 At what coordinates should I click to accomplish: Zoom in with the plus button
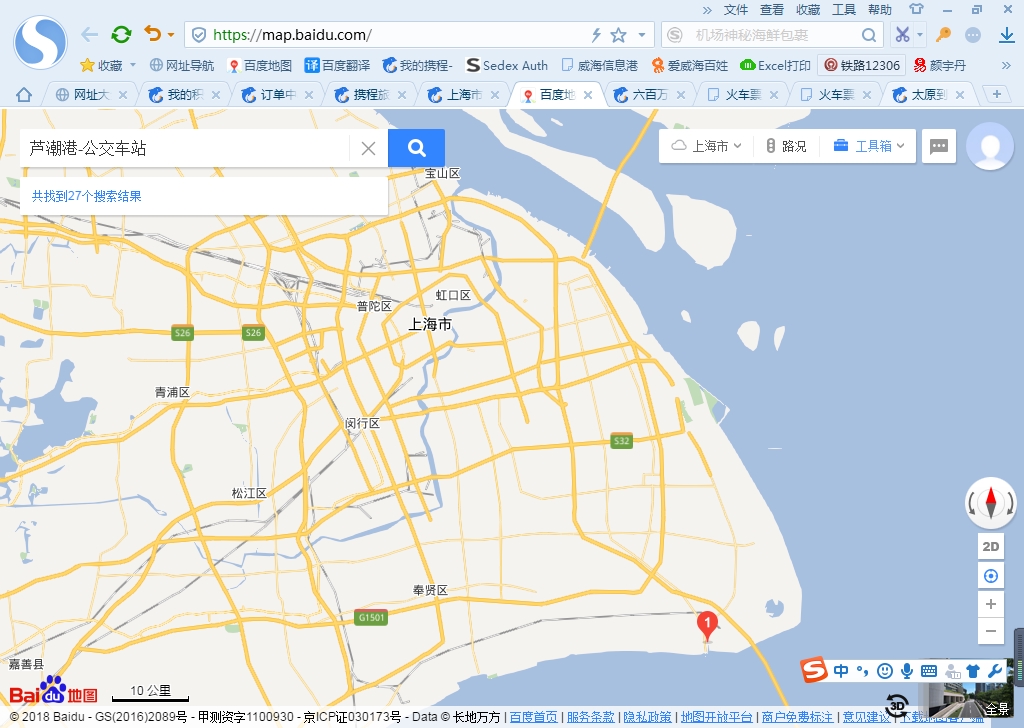tap(991, 604)
